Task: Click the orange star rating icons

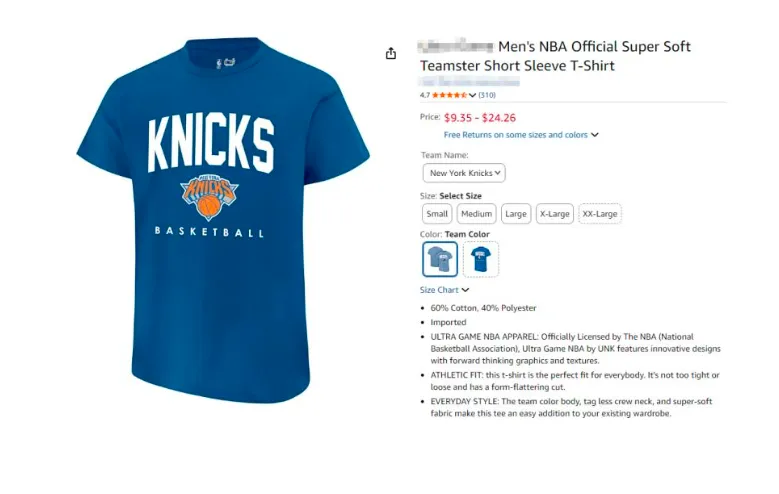Action: coord(449,95)
